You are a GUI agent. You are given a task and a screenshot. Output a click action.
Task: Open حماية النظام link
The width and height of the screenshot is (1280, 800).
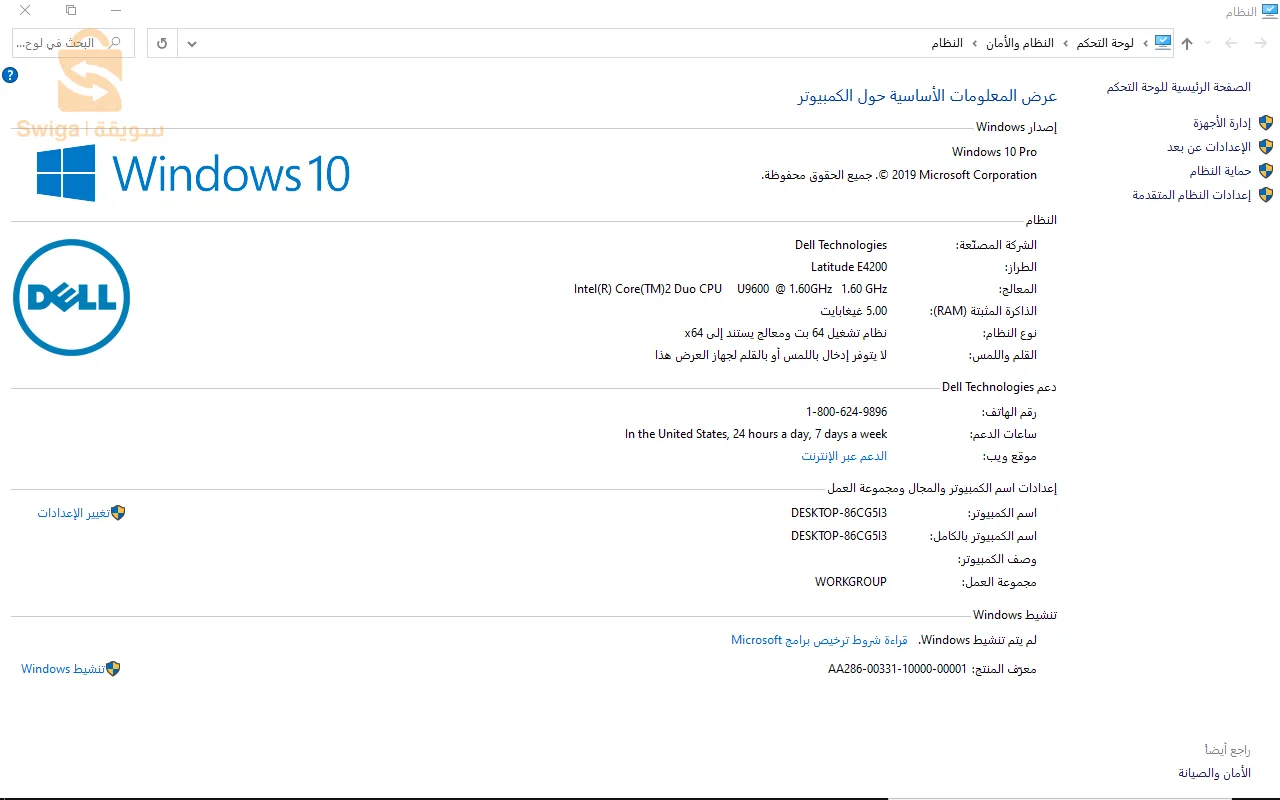[1220, 171]
